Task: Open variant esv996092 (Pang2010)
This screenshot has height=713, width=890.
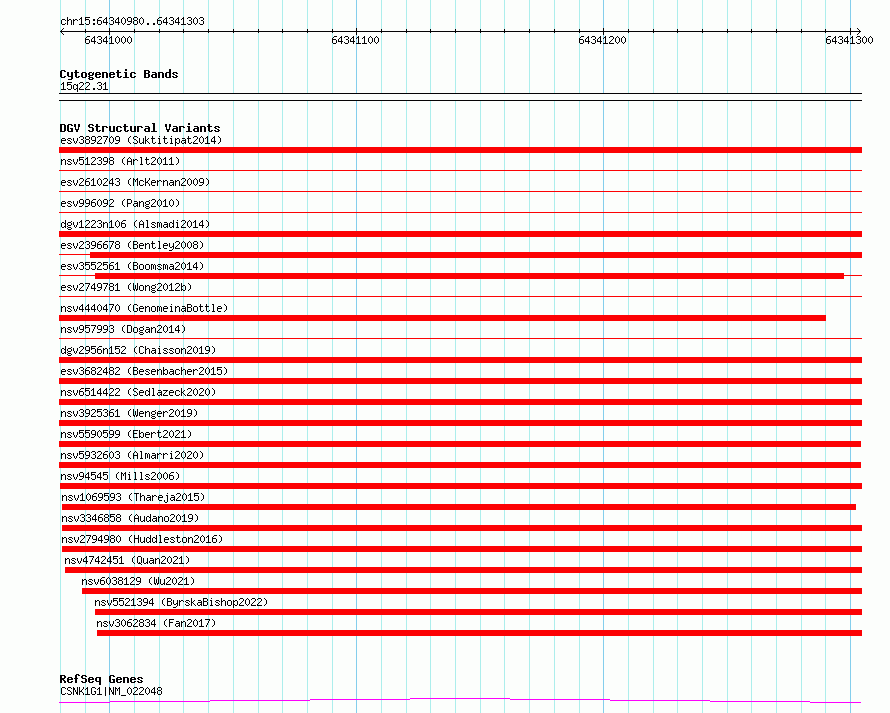Action: coord(120,203)
